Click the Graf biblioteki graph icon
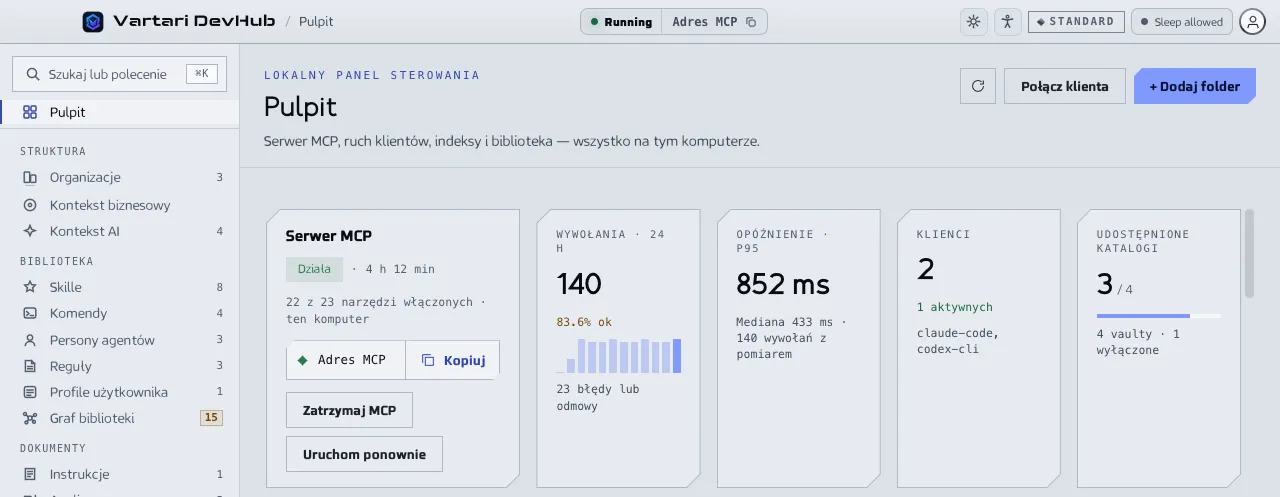Screen dimensions: 1280x497 [30, 418]
